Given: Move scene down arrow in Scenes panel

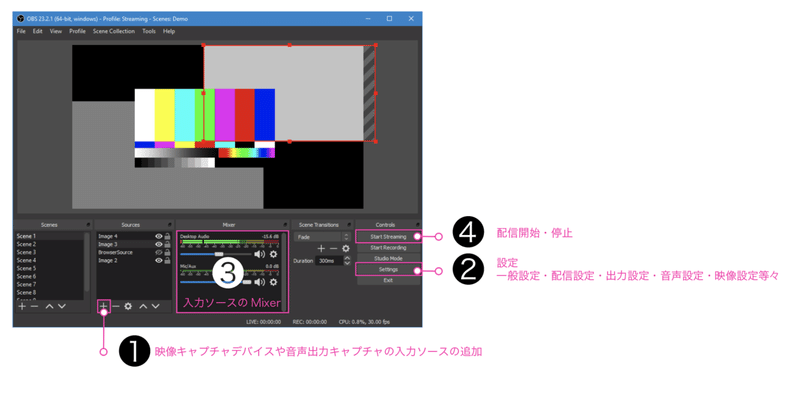Looking at the screenshot, I should pyautogui.click(x=62, y=306).
